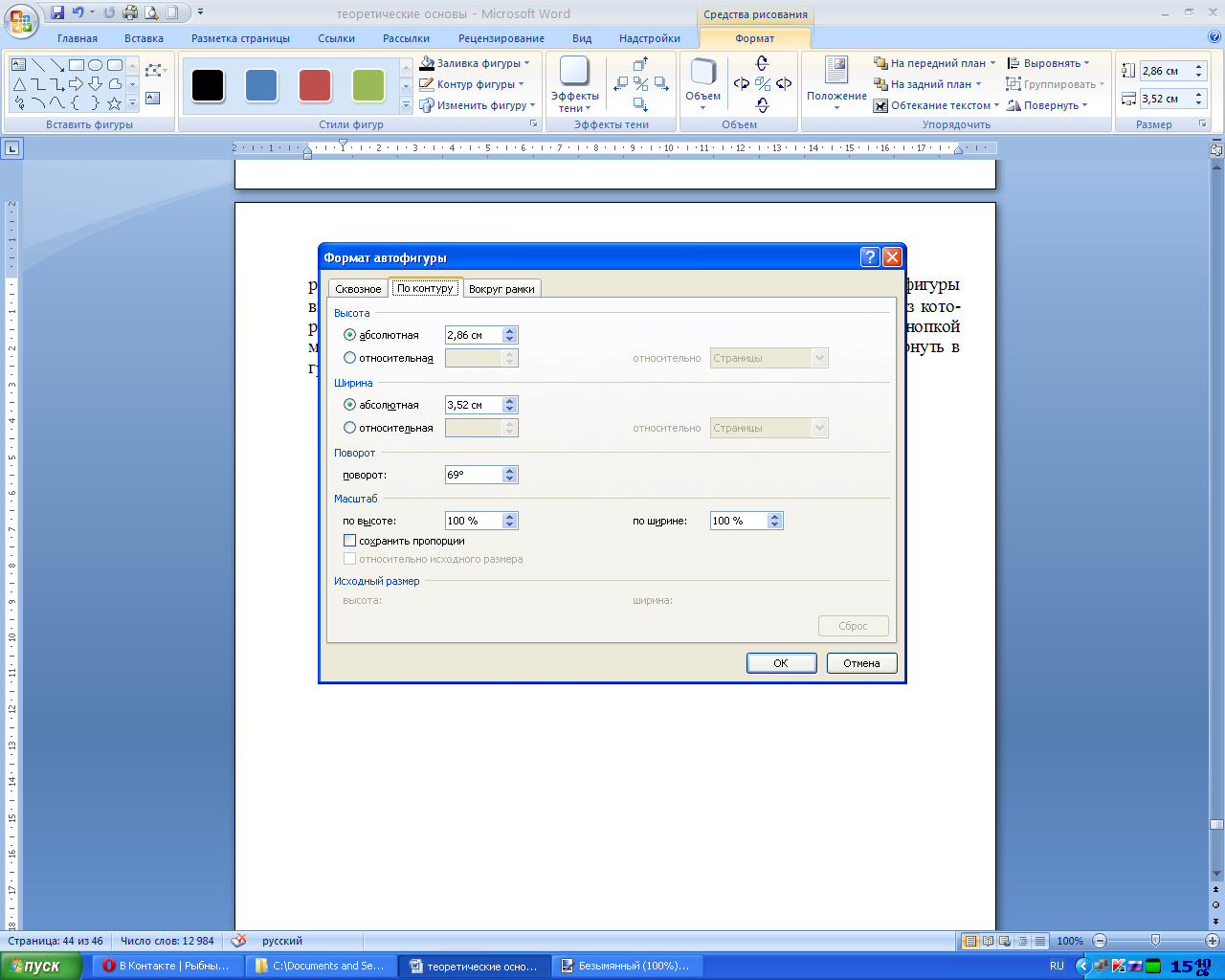Open the Office button menu
The width and height of the screenshot is (1225, 980).
click(20, 19)
